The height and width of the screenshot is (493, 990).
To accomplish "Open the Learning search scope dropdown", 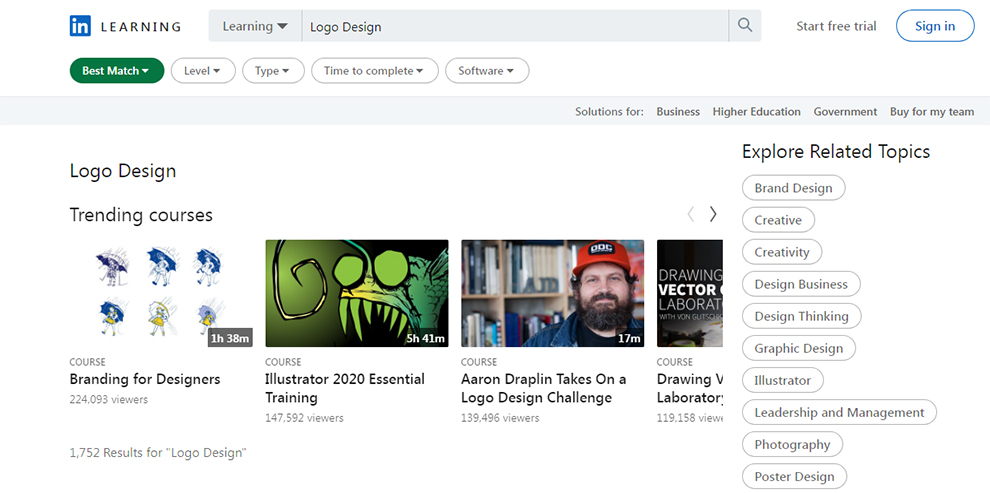I will tap(255, 26).
